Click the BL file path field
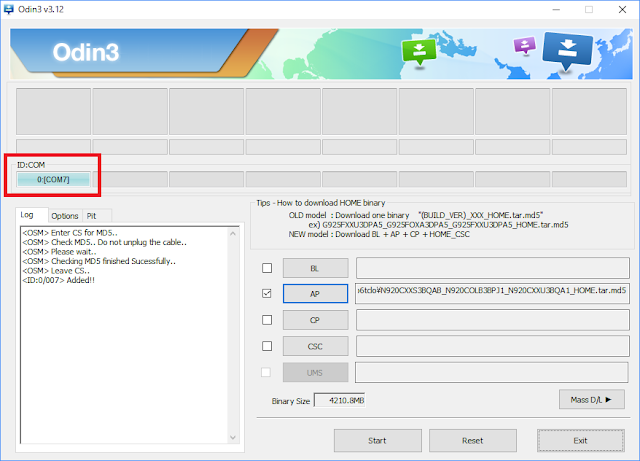This screenshot has width=640, height=461. click(x=493, y=268)
